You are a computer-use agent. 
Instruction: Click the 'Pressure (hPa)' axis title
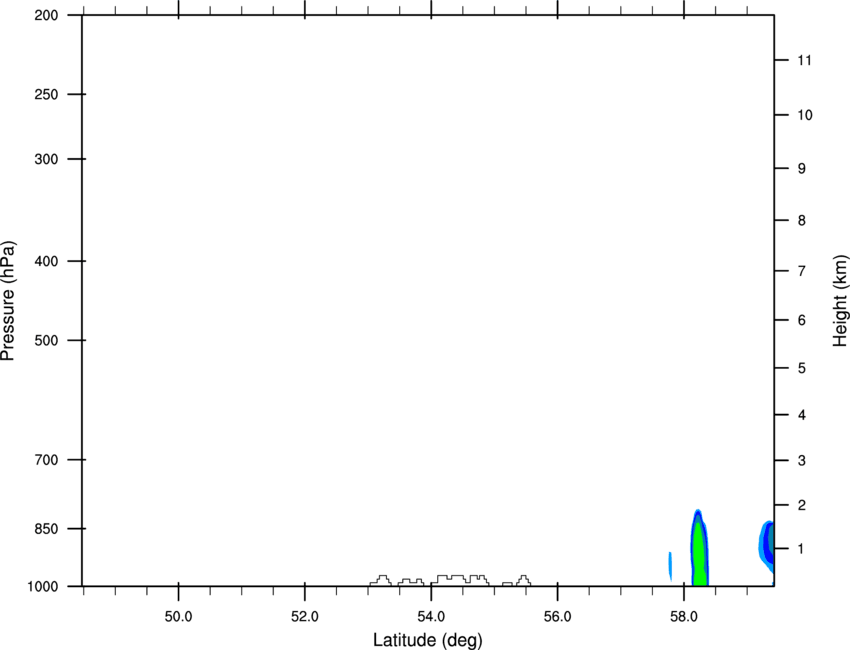coord(8,300)
